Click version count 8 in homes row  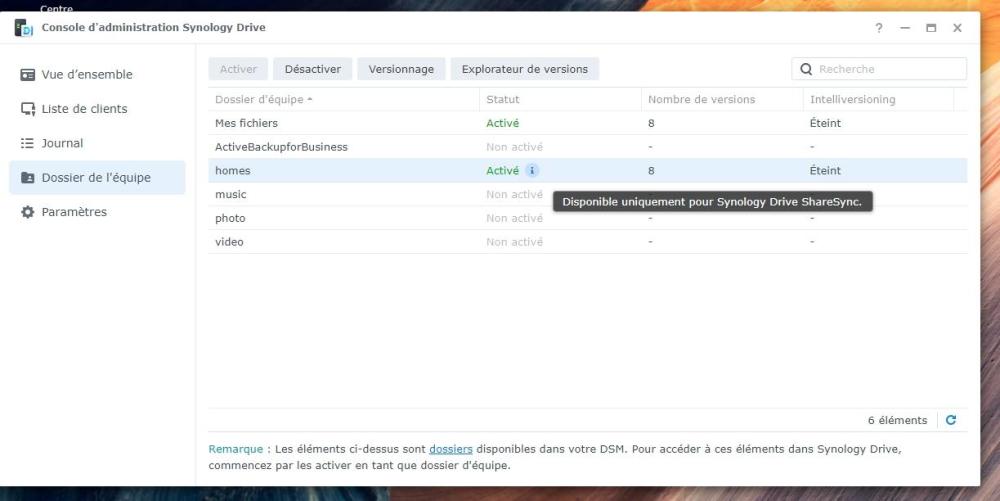coord(651,171)
